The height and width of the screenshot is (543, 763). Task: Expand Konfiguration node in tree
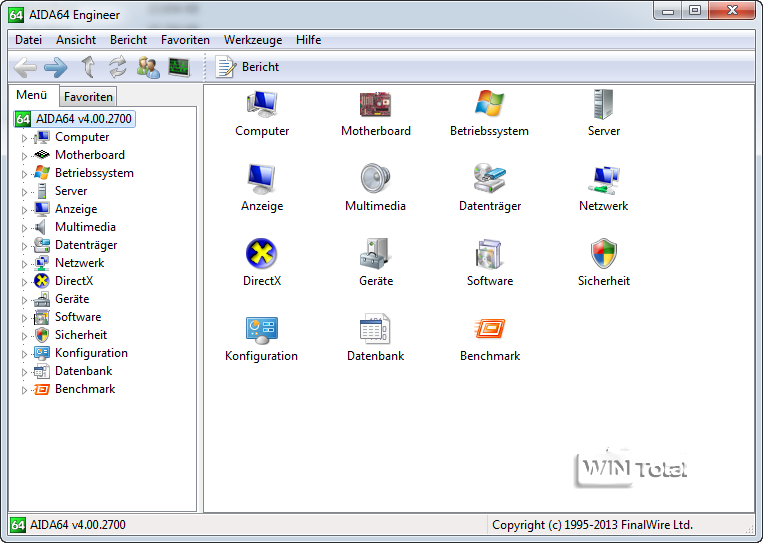click(x=24, y=354)
